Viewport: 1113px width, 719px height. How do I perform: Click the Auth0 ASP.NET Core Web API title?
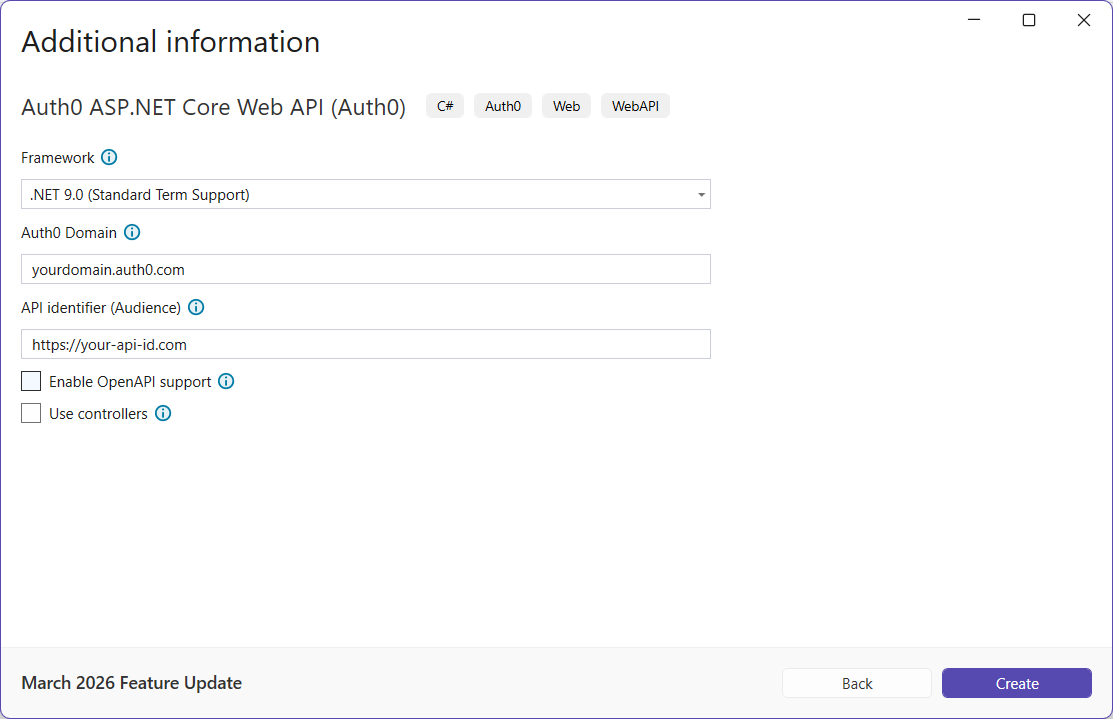214,107
